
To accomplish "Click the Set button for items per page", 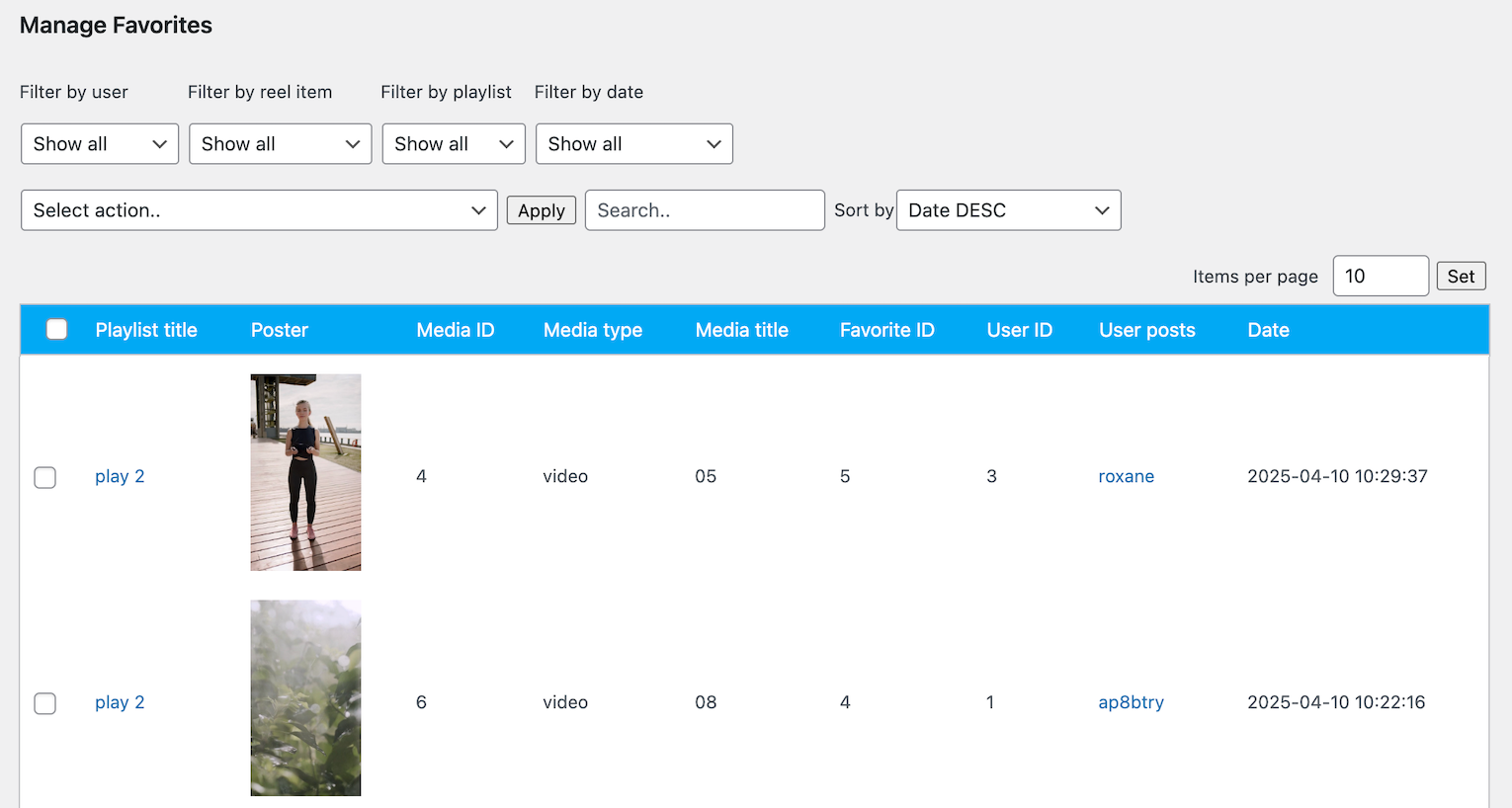I will point(1461,277).
